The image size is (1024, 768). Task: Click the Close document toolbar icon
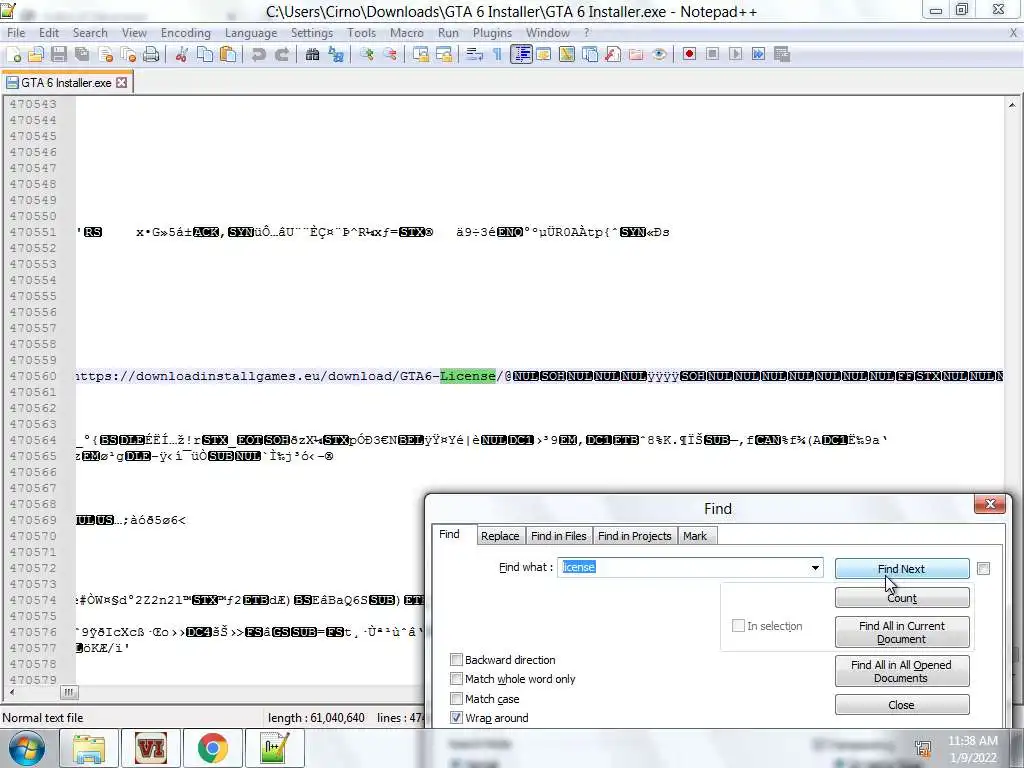(x=105, y=55)
